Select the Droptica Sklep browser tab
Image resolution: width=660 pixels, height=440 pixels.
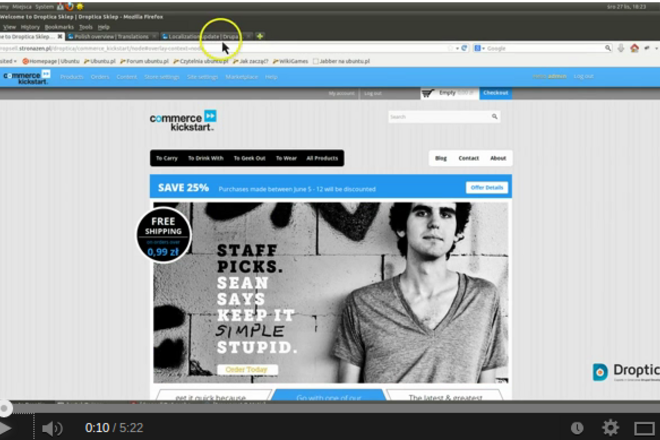(27, 37)
